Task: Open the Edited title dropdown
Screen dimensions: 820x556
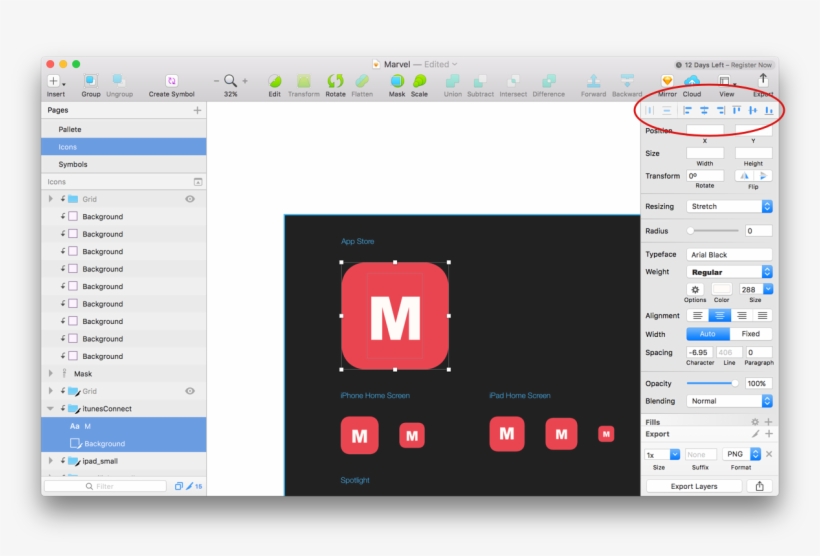Action: point(441,64)
